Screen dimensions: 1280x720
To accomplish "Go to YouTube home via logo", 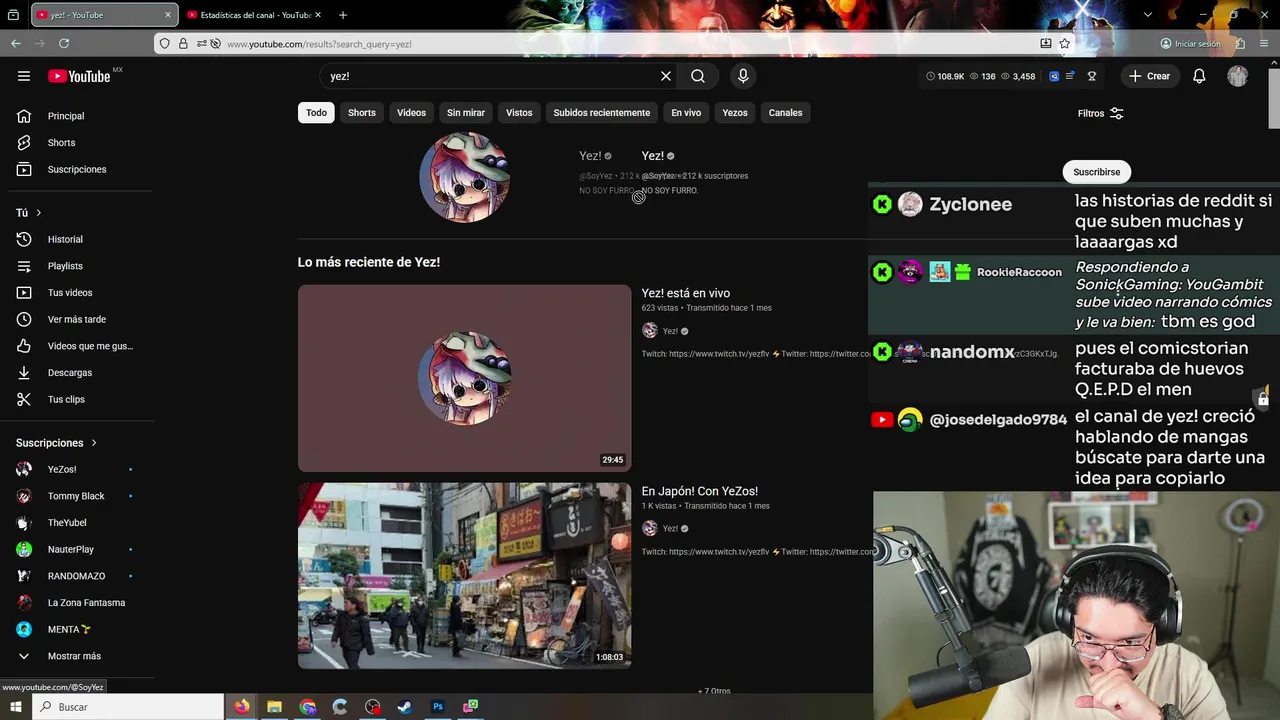I will [79, 76].
